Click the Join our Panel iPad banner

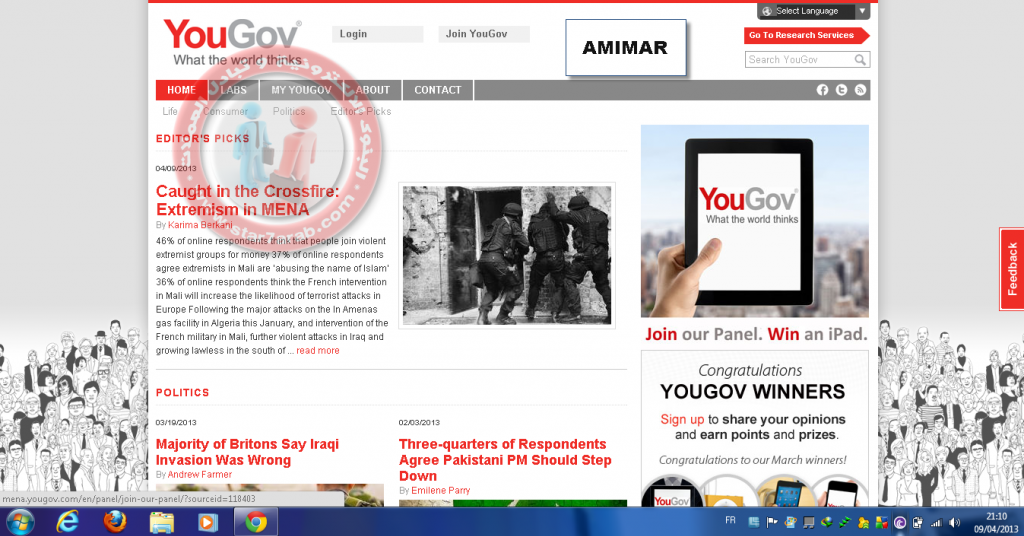pos(755,234)
